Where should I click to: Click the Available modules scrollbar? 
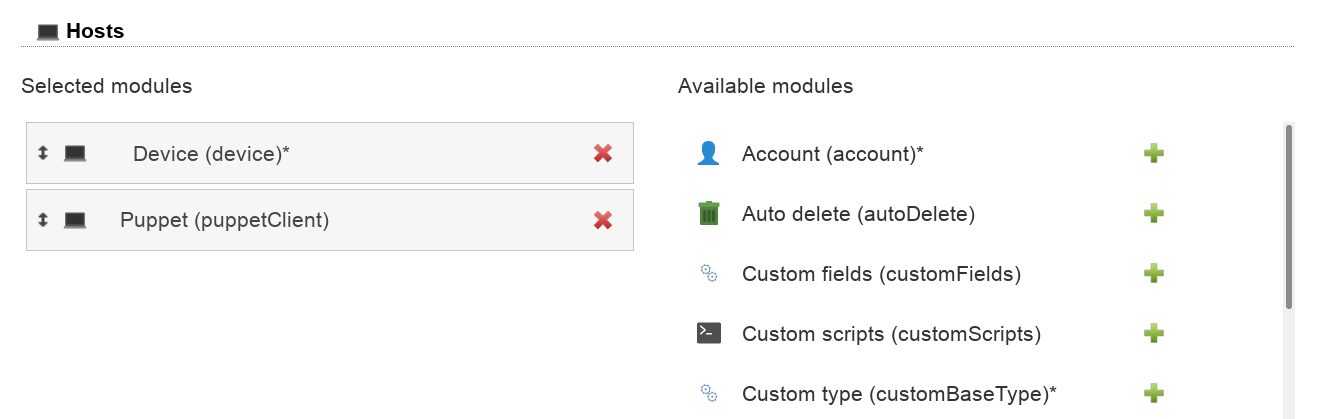[1289, 215]
